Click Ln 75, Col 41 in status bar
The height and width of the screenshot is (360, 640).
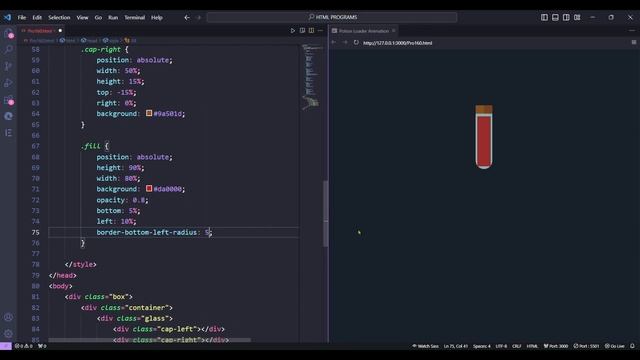[456, 346]
